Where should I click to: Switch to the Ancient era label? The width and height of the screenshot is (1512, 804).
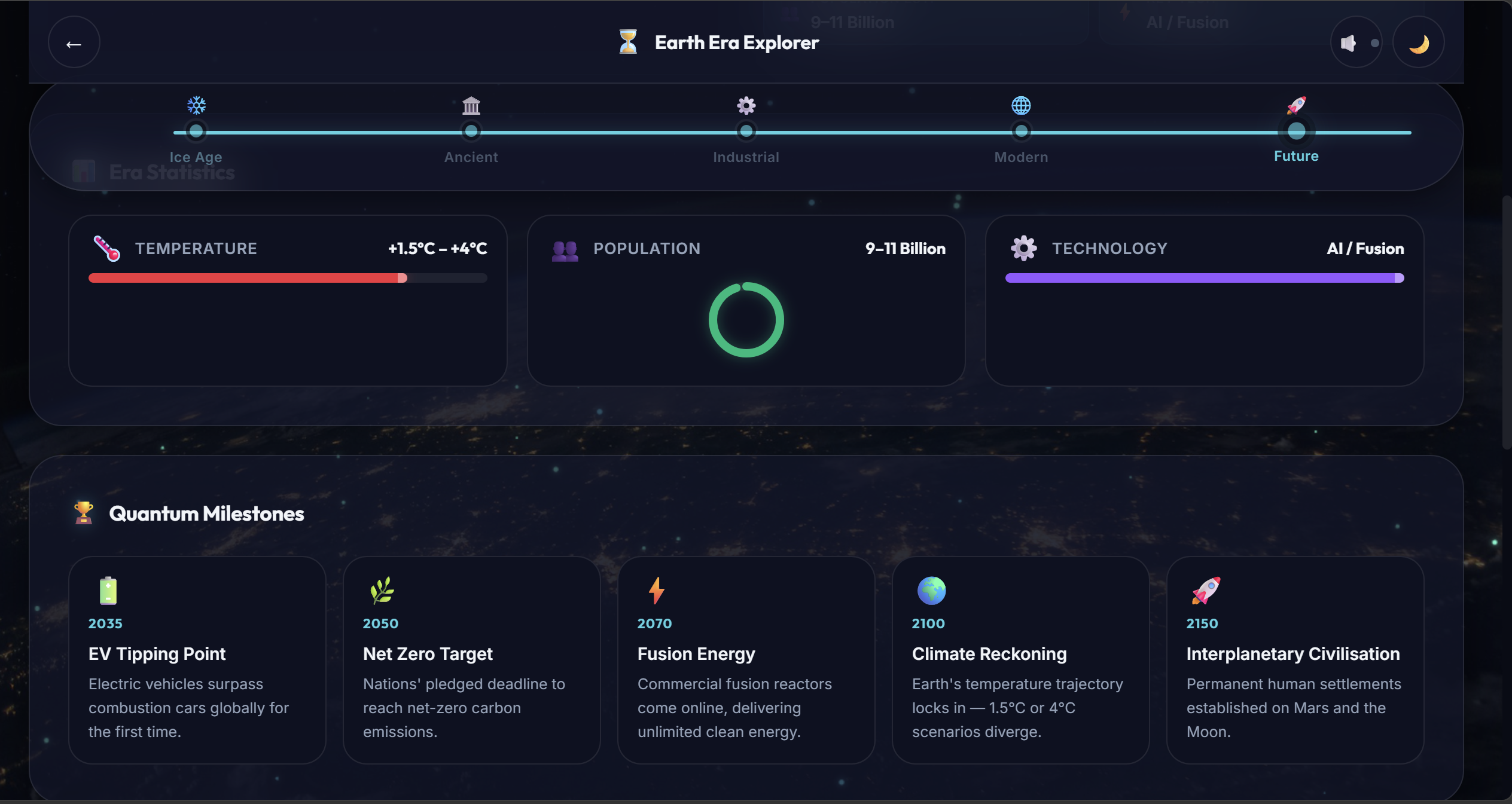(x=471, y=157)
